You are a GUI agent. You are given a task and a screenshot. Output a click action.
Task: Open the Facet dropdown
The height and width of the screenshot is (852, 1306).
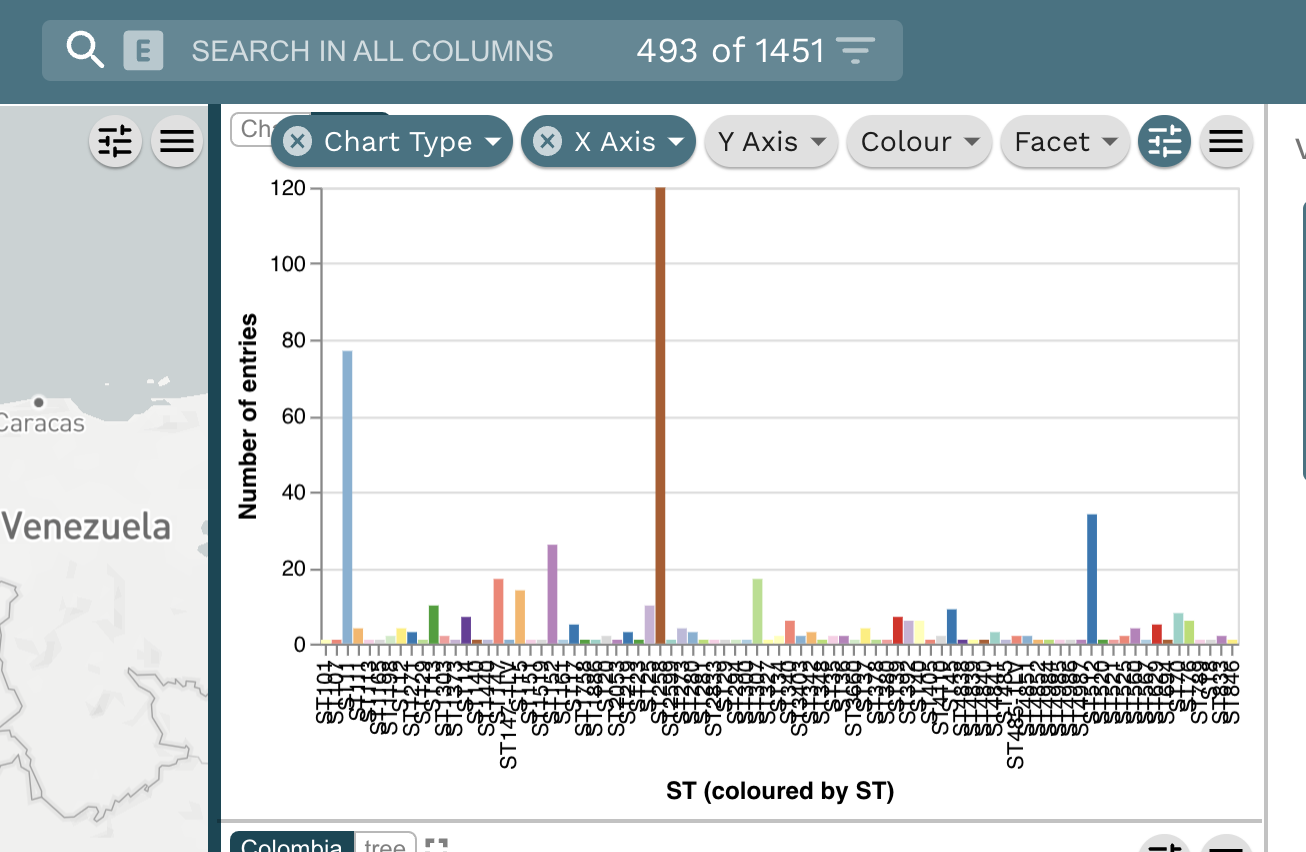point(1065,142)
